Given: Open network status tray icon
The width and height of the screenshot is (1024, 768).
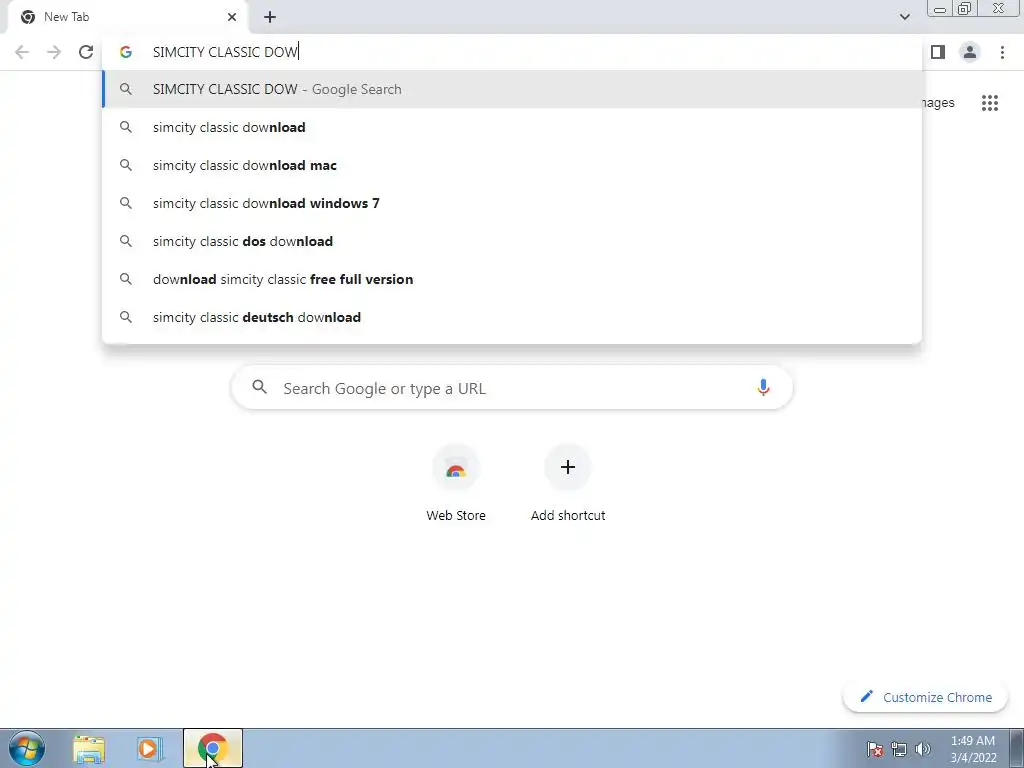Looking at the screenshot, I should [x=899, y=749].
